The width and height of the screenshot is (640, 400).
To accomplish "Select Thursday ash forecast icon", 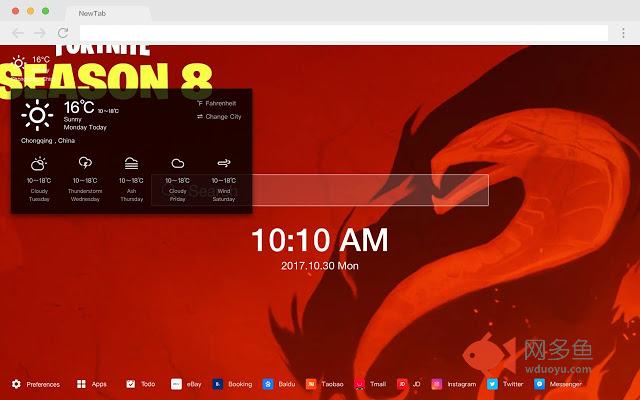I will (x=131, y=163).
